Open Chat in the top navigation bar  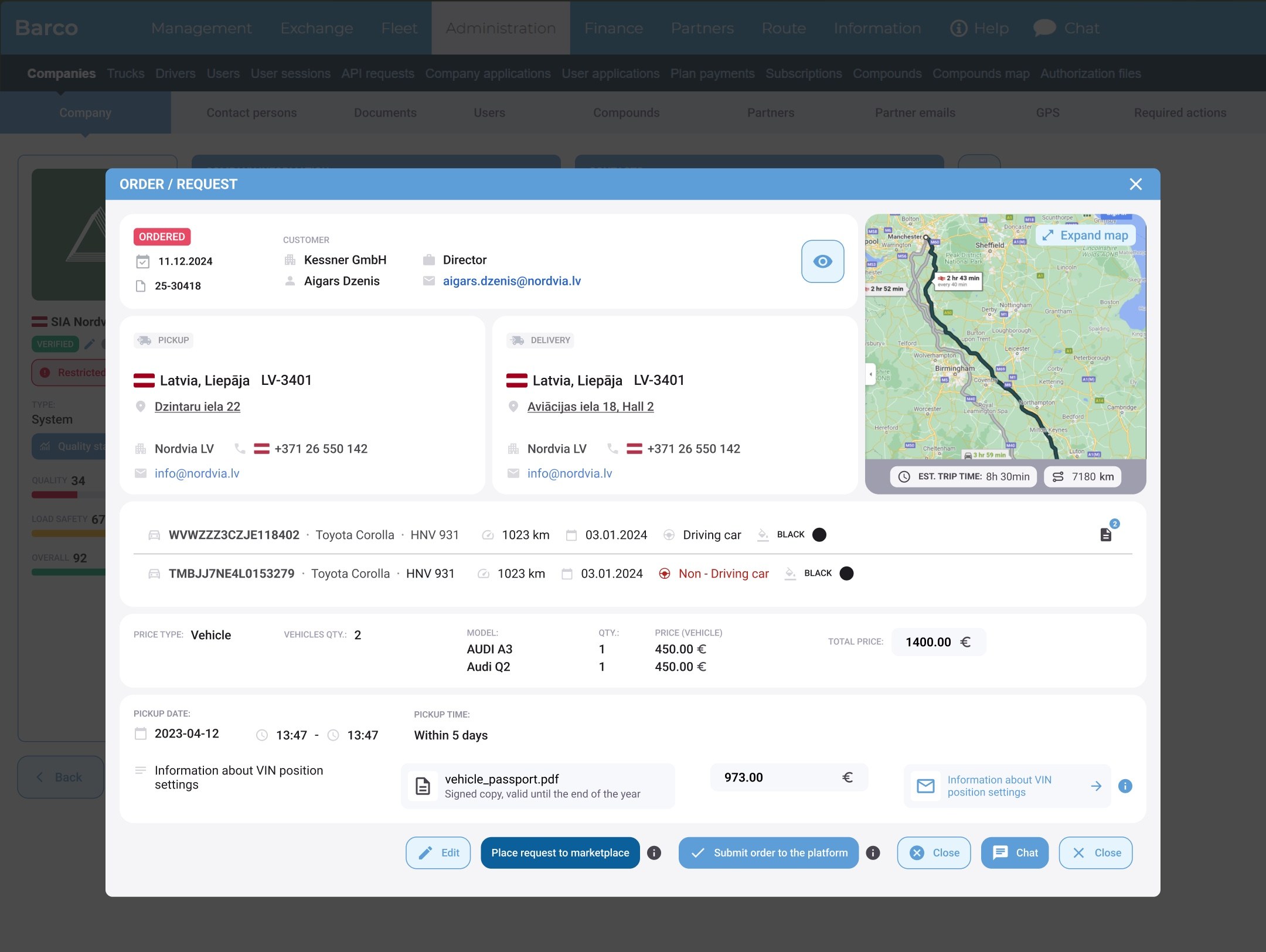(x=1066, y=28)
